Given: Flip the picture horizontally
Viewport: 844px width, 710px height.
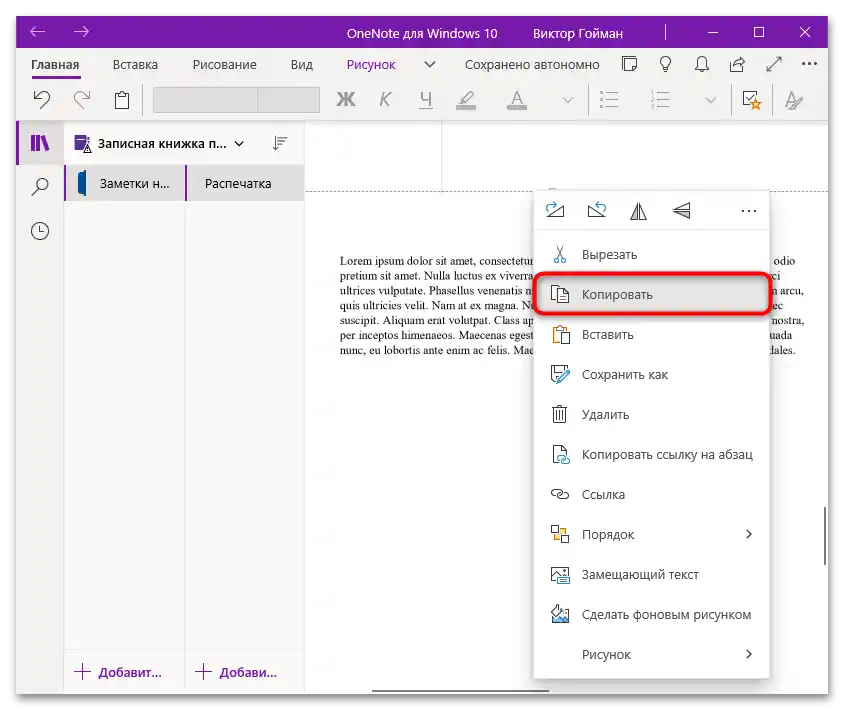Looking at the screenshot, I should (x=639, y=210).
